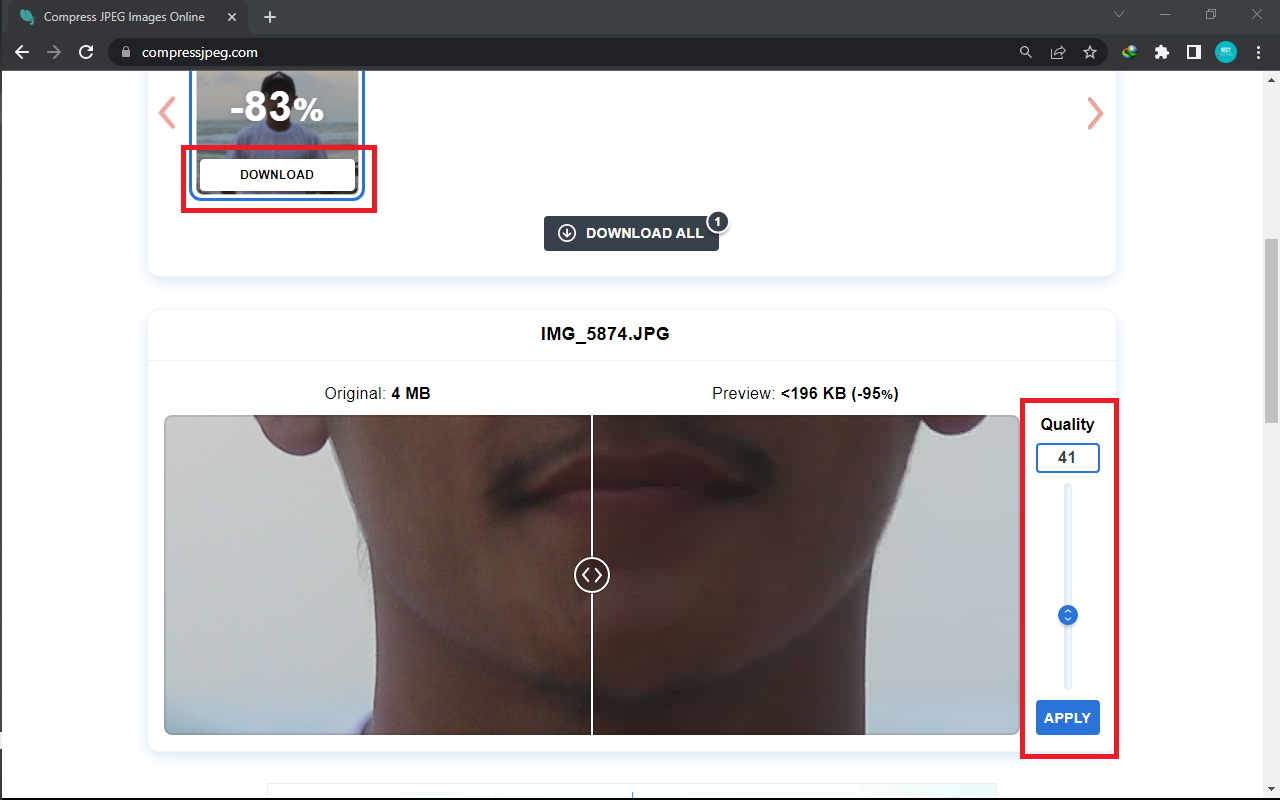
Task: Bookmark this page with the star
Action: (1090, 52)
